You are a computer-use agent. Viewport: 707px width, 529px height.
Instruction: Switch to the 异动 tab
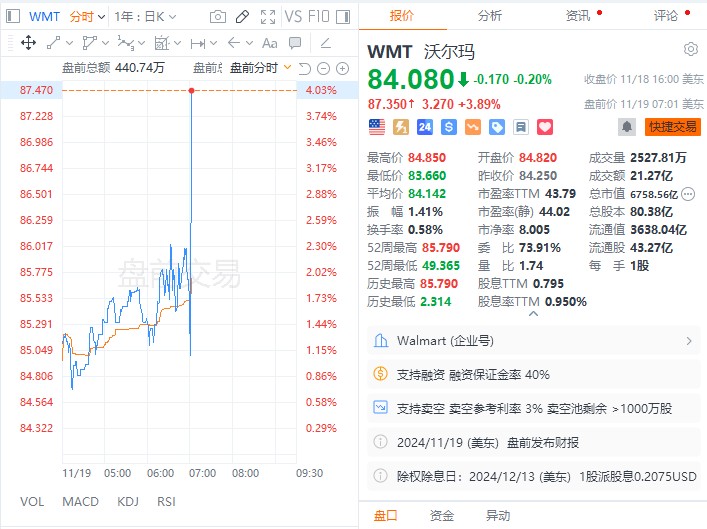tap(498, 515)
